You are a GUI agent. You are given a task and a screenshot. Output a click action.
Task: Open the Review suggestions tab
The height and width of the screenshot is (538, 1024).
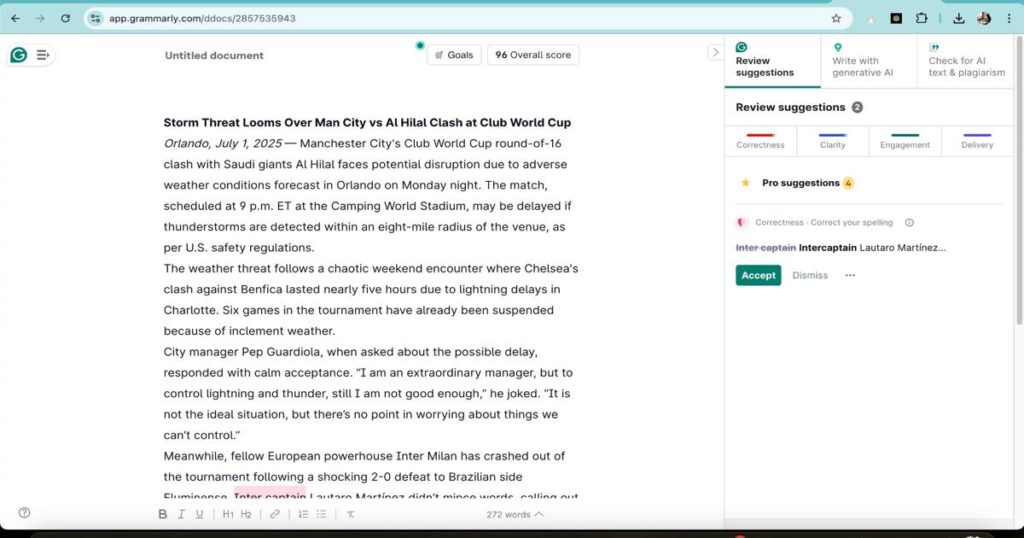click(772, 61)
